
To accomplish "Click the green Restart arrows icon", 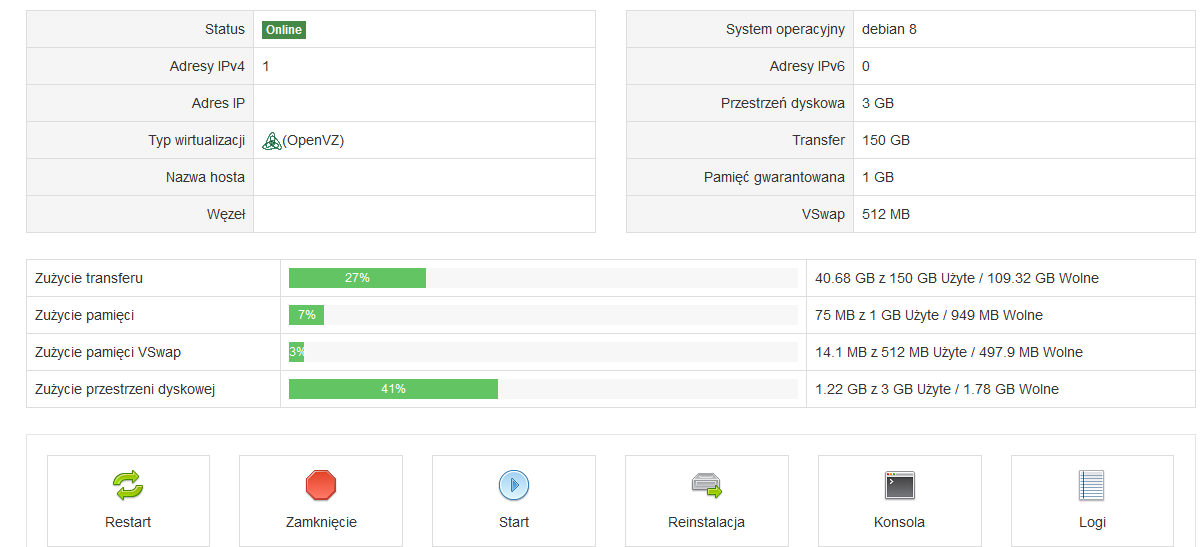I will pyautogui.click(x=128, y=486).
